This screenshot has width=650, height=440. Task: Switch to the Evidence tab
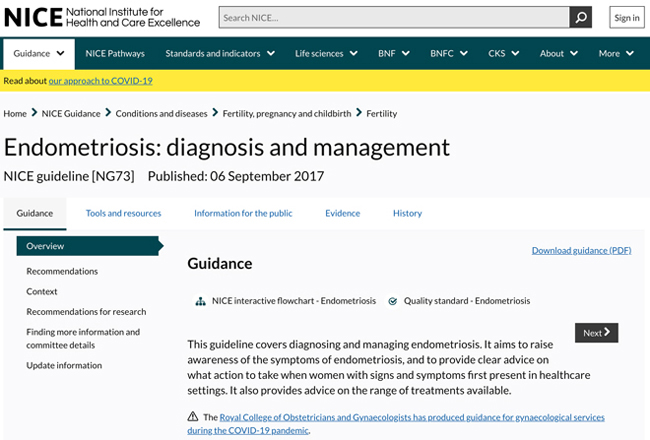(342, 214)
